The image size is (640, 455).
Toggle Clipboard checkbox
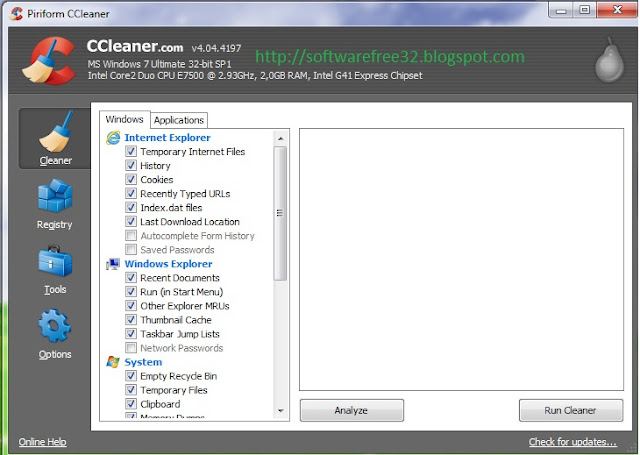click(x=131, y=404)
